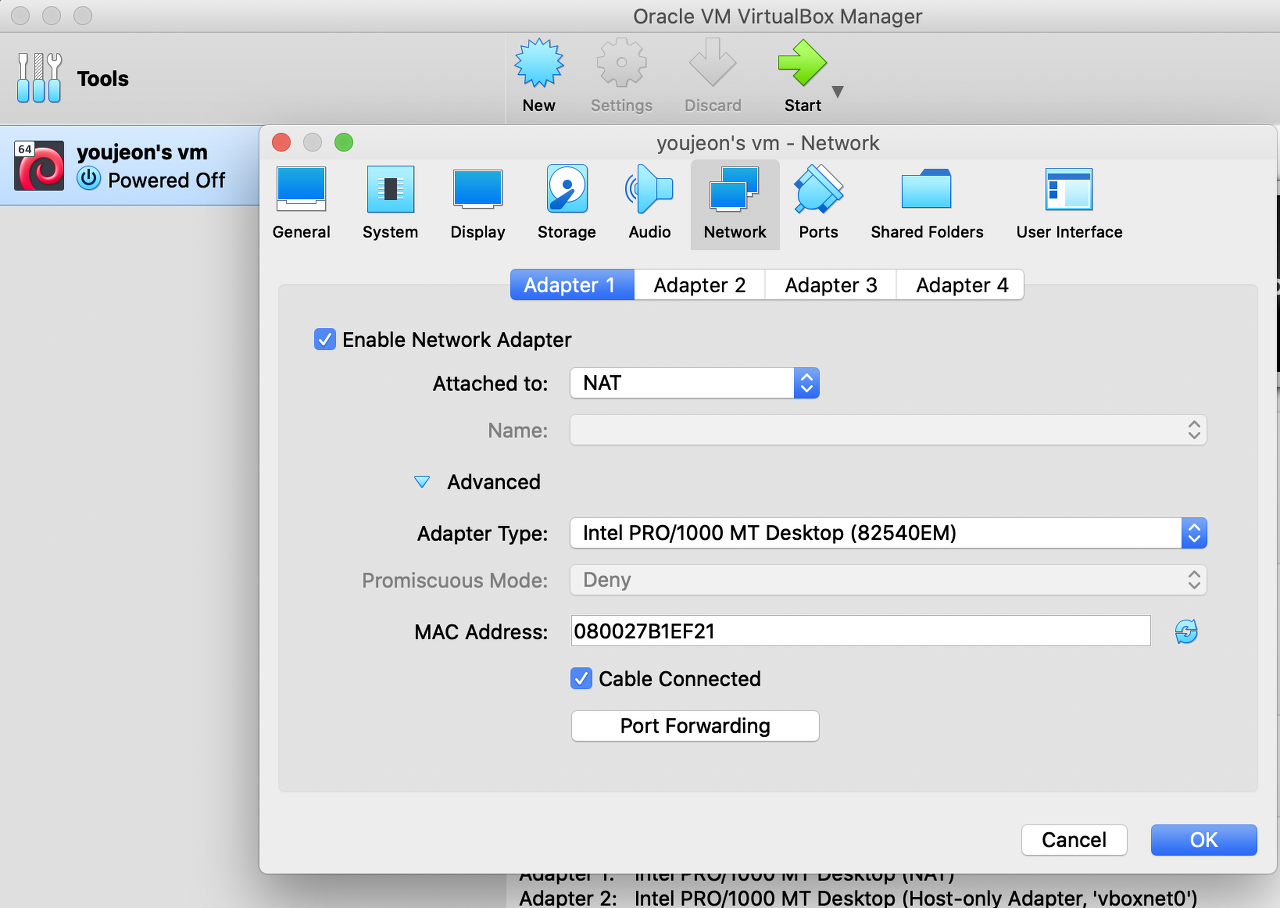Click the MAC Address input field
This screenshot has width=1280, height=908.
(x=861, y=631)
